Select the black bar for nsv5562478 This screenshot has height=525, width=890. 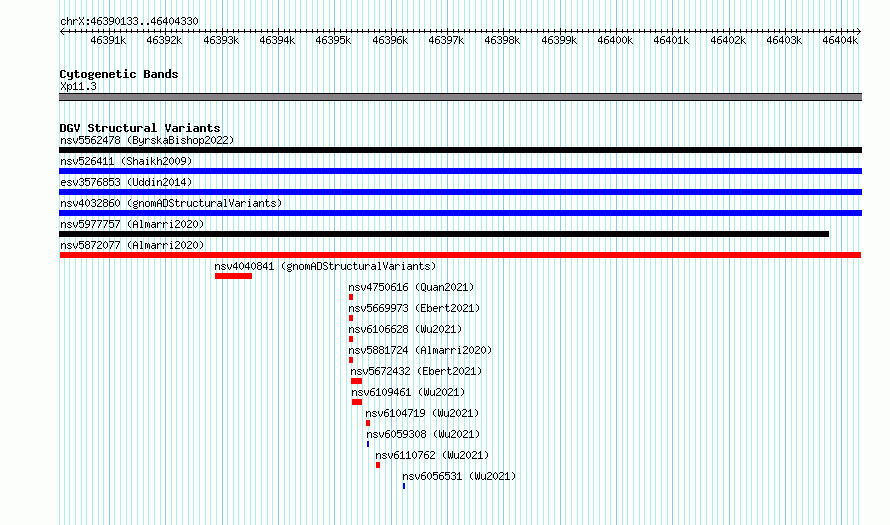(x=460, y=150)
